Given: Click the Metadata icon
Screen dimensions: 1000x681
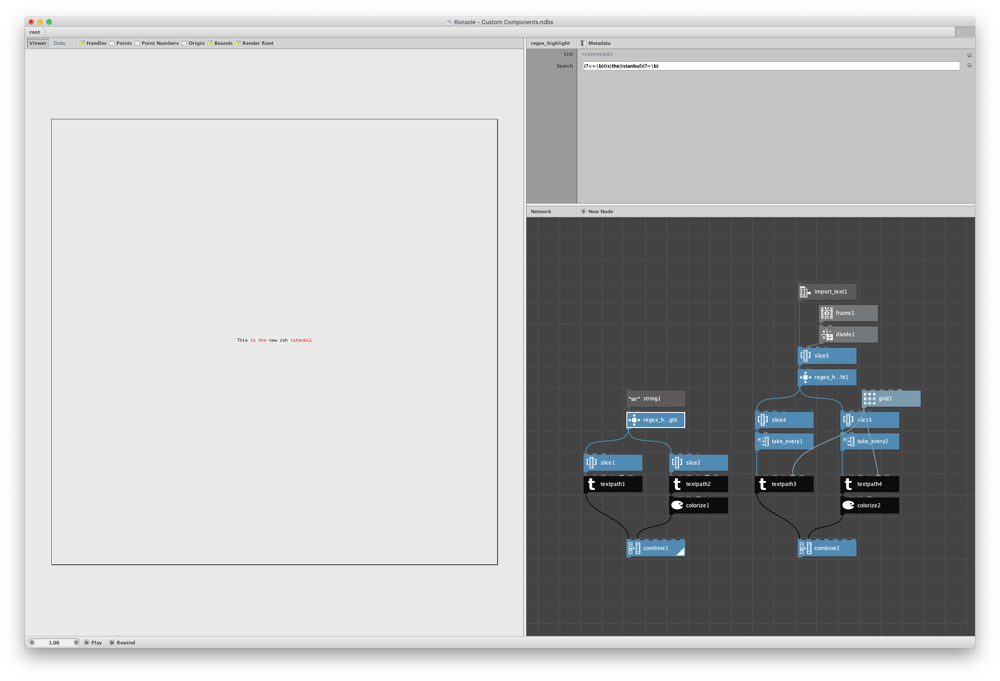Looking at the screenshot, I should tap(583, 43).
